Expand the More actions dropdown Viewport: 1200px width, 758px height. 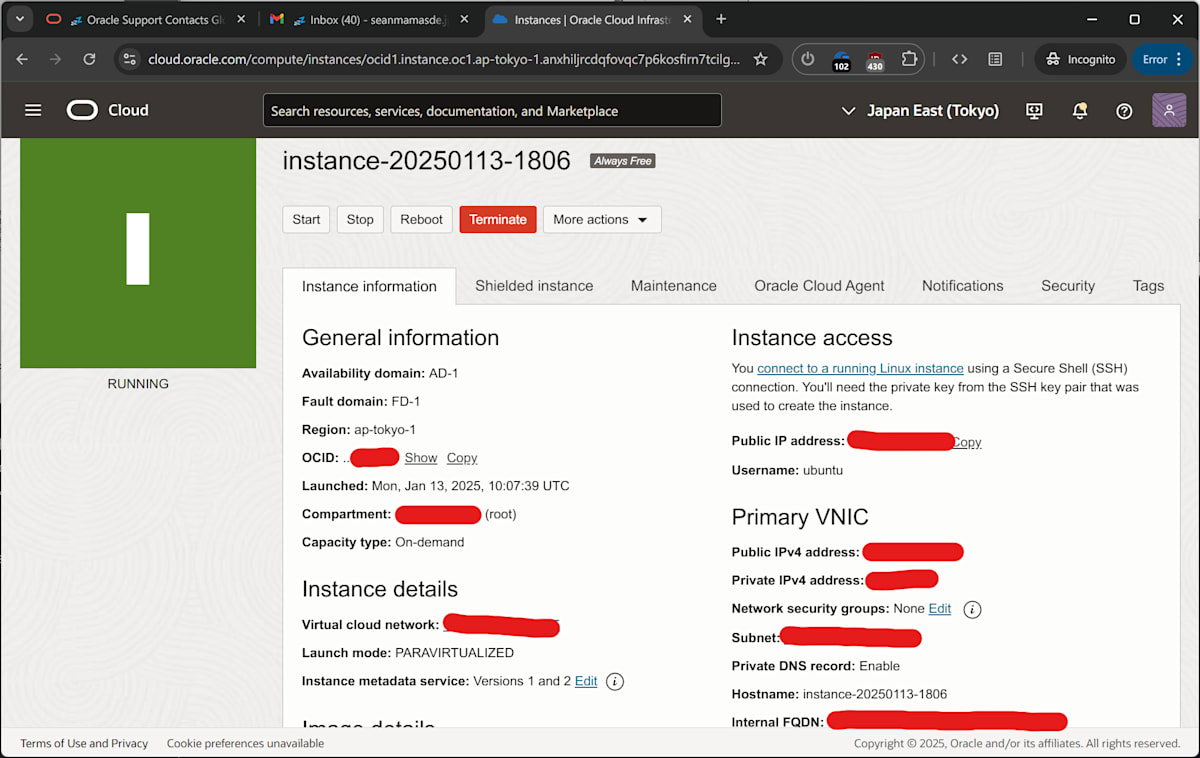[602, 220]
